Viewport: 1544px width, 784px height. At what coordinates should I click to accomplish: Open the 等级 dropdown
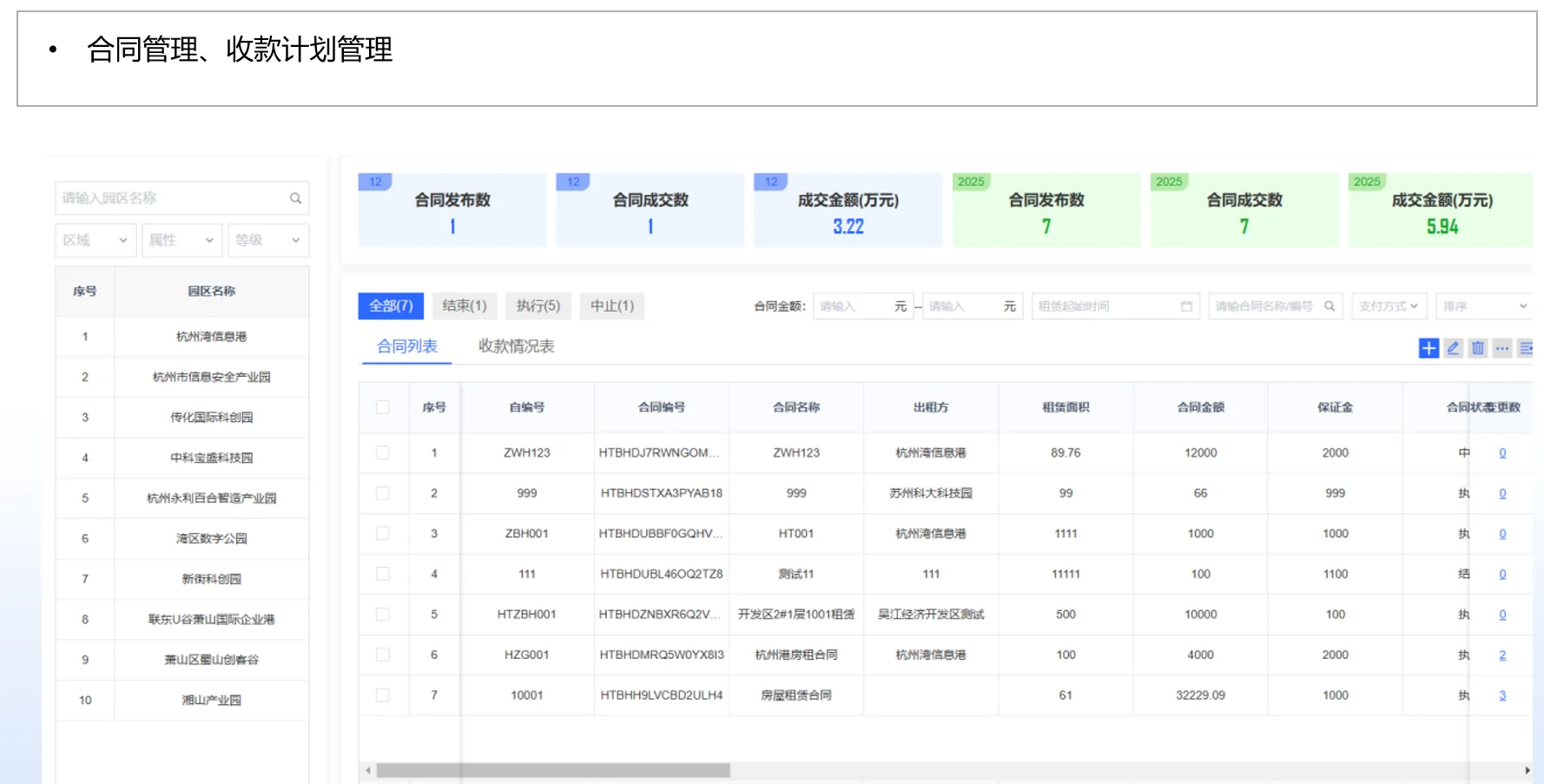(268, 240)
